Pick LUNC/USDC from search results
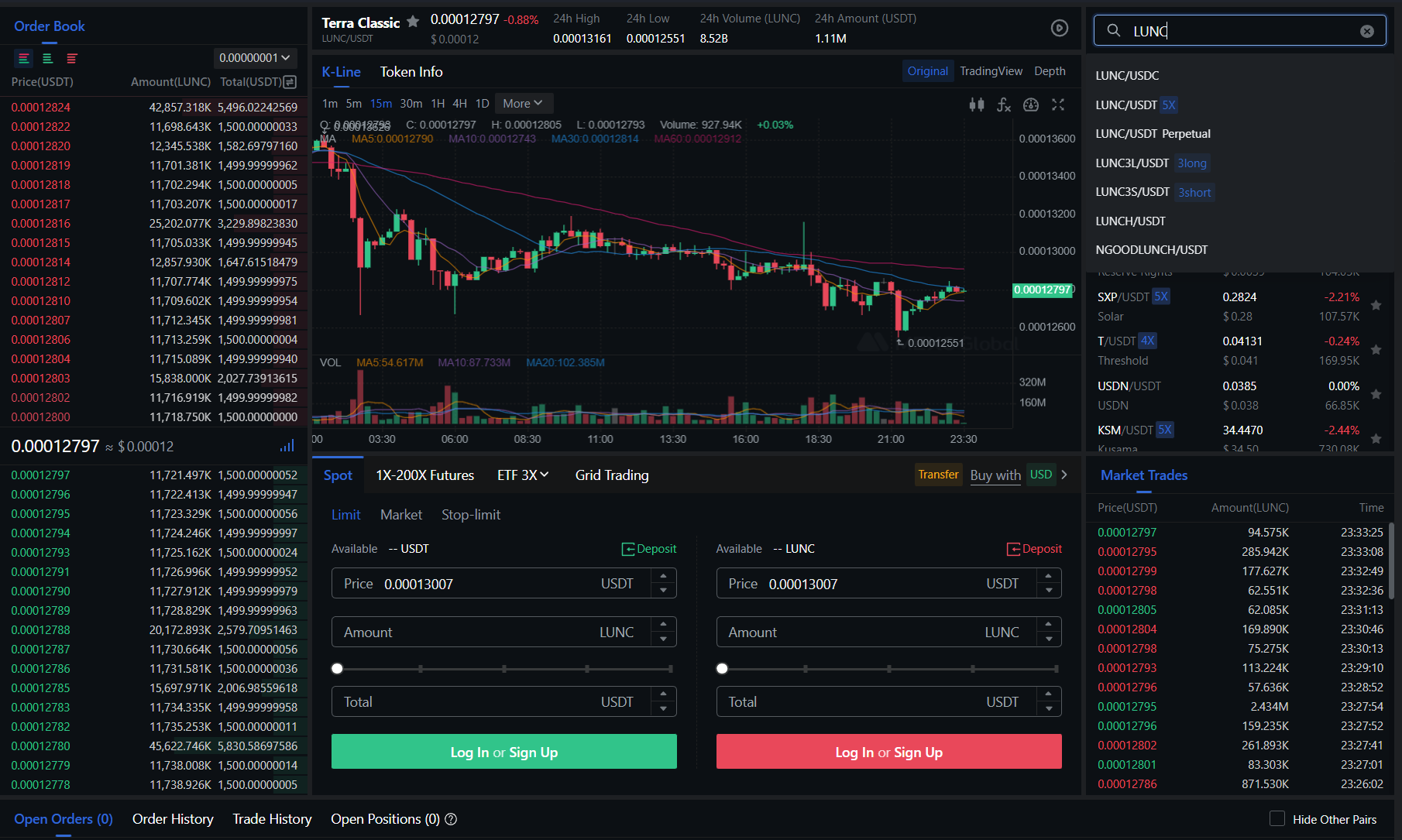The width and height of the screenshot is (1402, 840). coord(1127,76)
